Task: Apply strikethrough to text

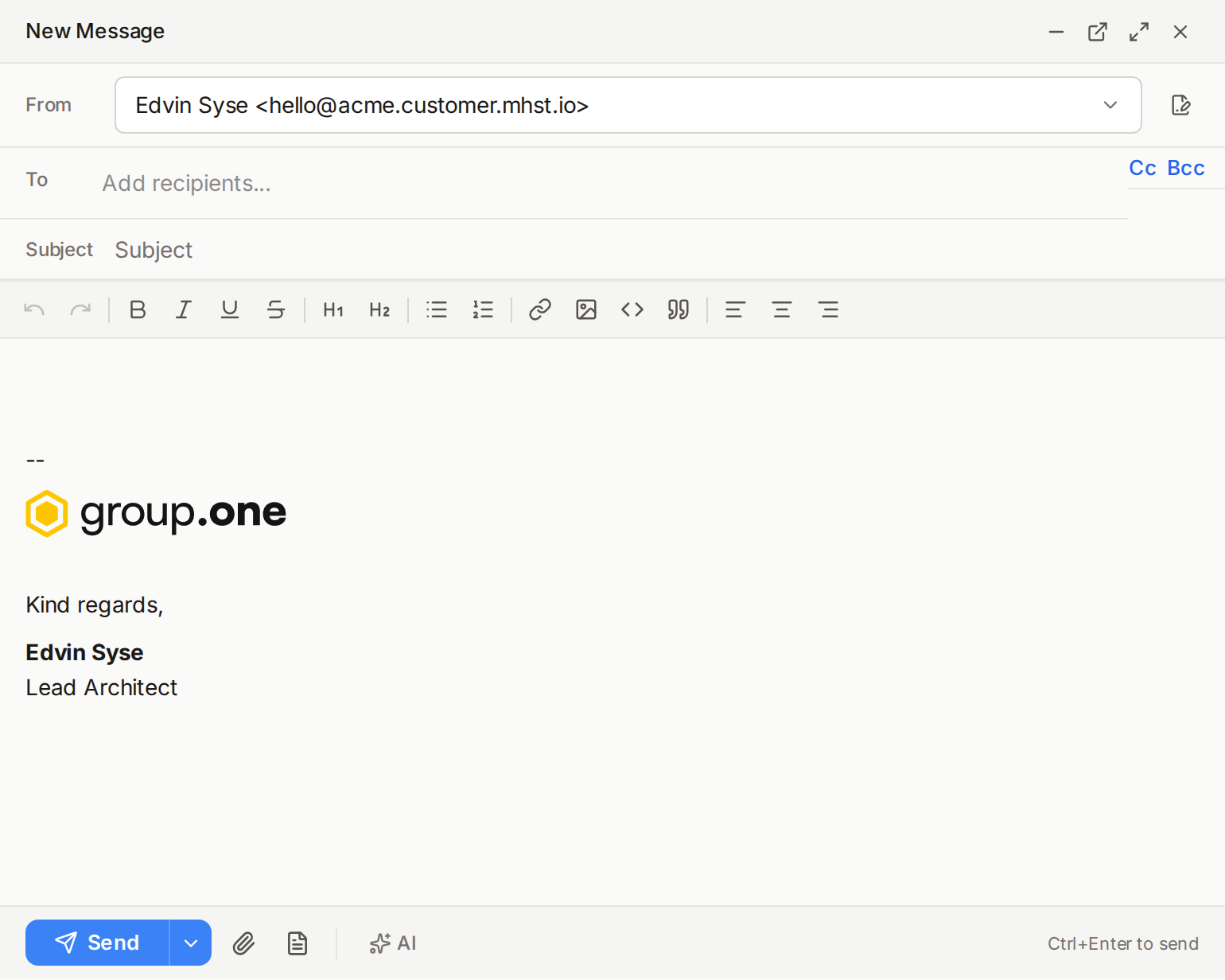Action: 276,309
